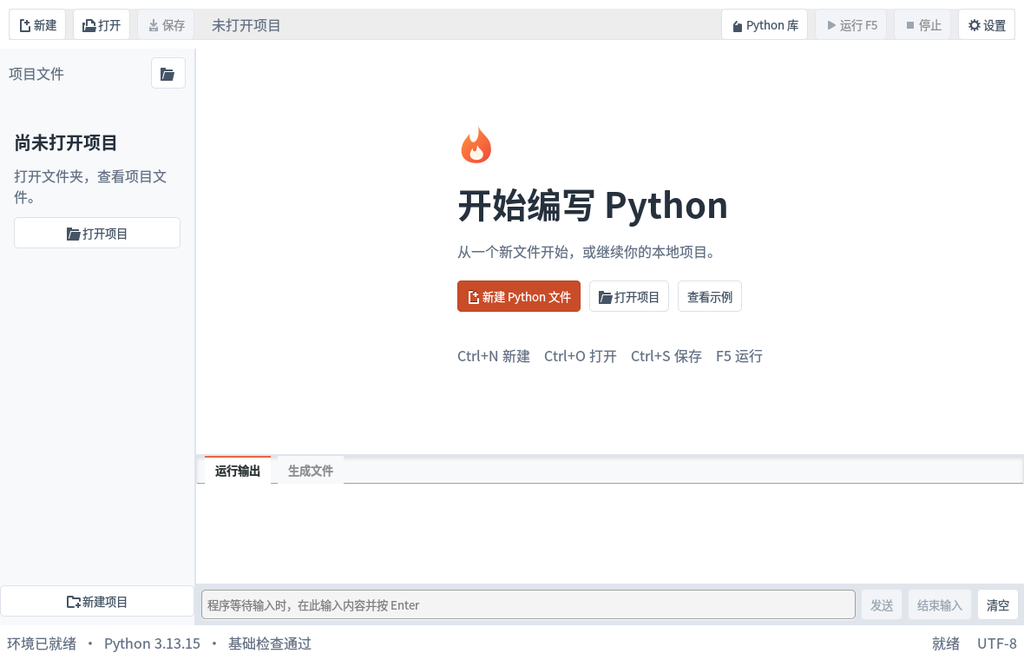Focus the program input field

(x=528, y=605)
